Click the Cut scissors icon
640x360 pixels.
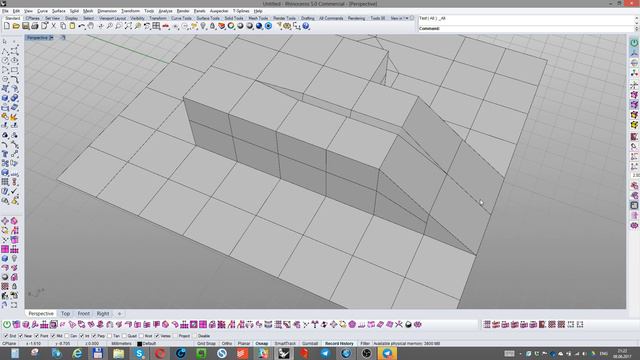(x=53, y=26)
